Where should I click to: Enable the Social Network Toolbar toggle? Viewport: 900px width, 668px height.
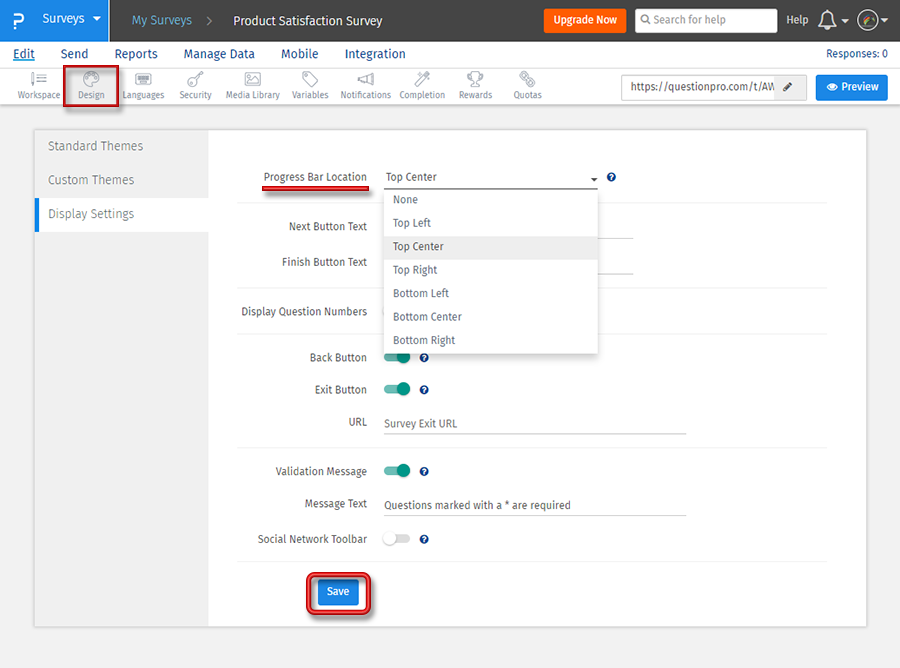[397, 539]
